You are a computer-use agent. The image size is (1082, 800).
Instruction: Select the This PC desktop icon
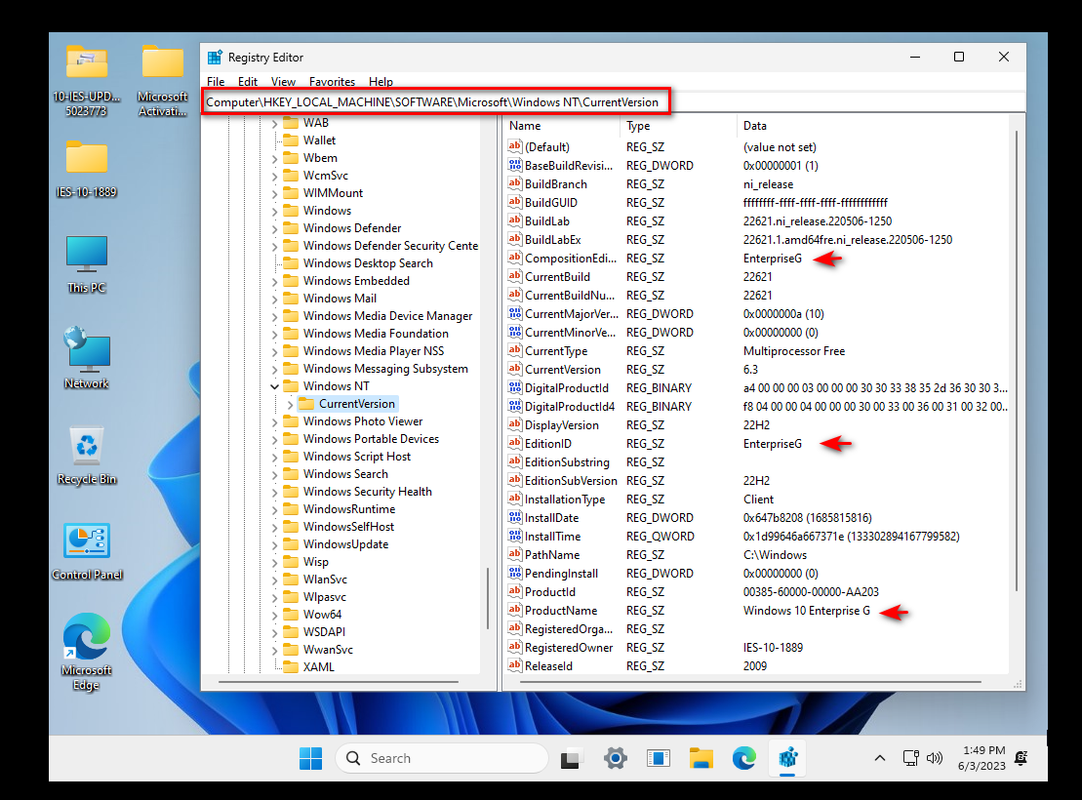tap(86, 264)
